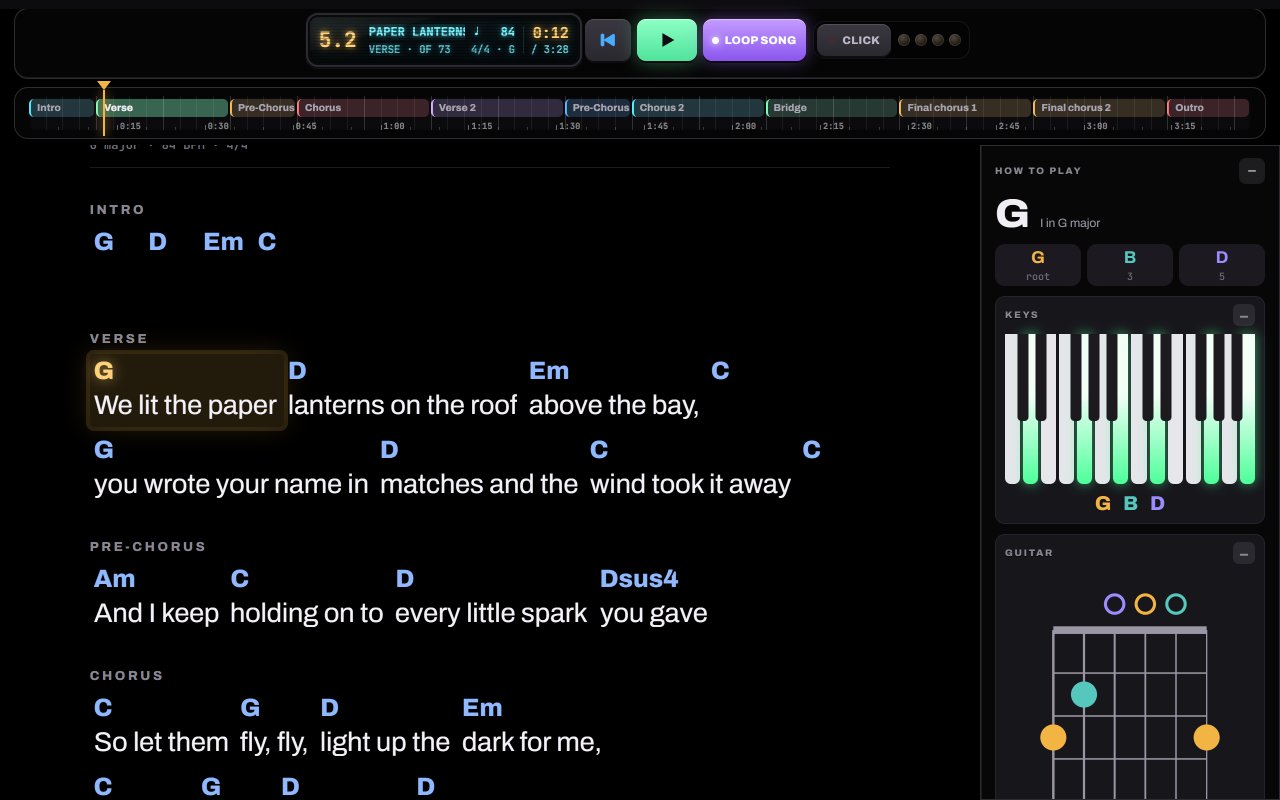Viewport: 1280px width, 800px height.
Task: Click the Dsus4 chord in the Pre-Chorus
Action: [x=639, y=579]
